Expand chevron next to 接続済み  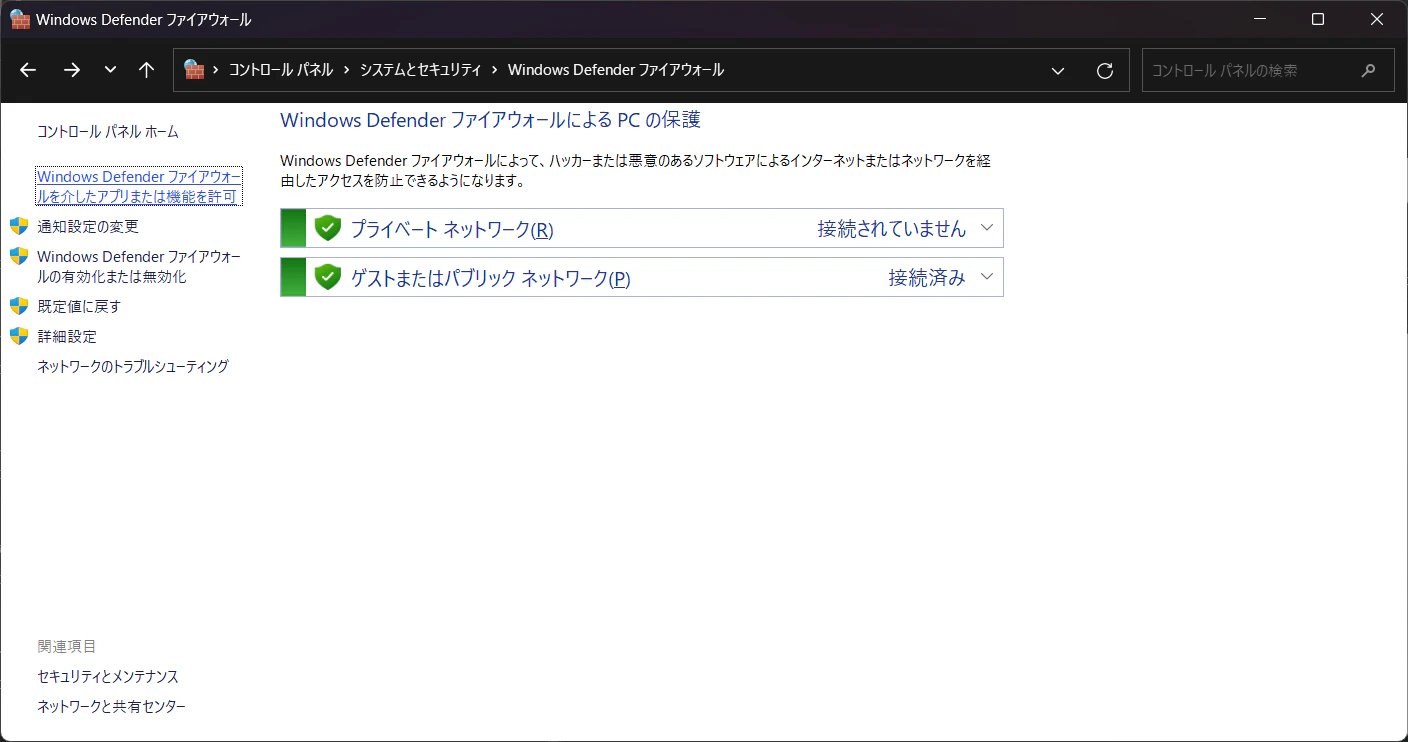pos(987,277)
